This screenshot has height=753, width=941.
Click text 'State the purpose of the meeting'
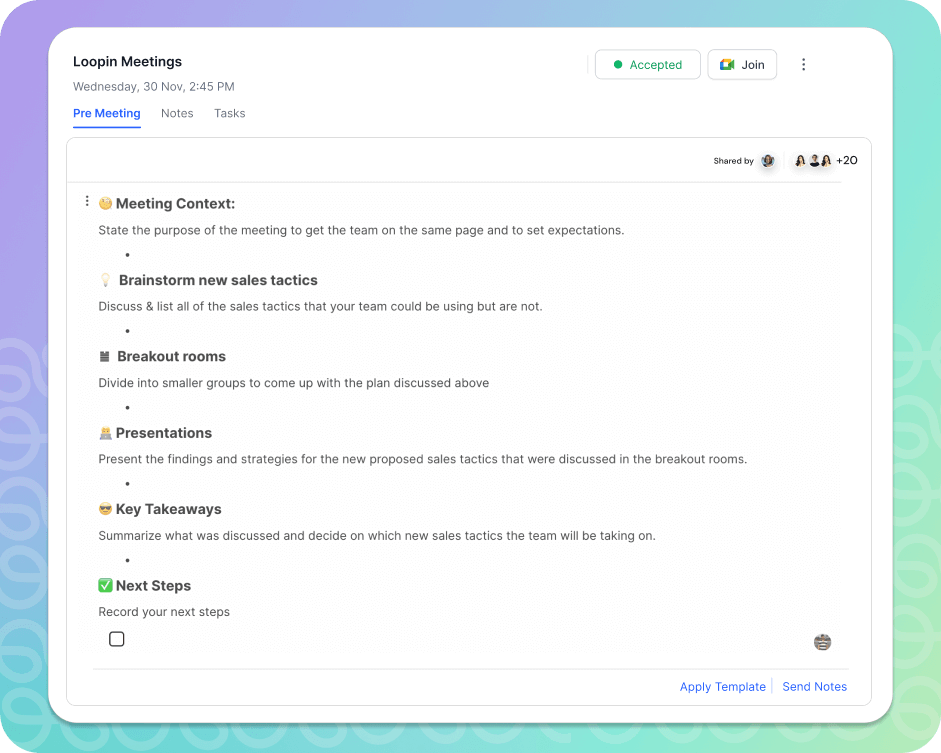point(192,230)
